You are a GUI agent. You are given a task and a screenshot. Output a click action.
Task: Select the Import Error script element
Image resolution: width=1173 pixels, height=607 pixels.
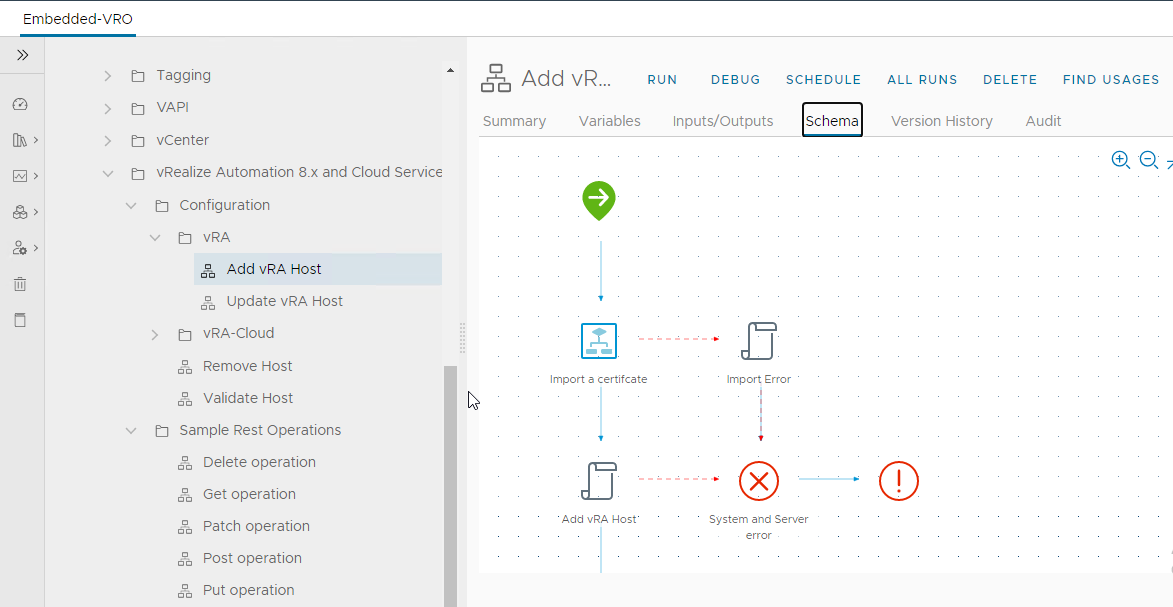pos(759,340)
